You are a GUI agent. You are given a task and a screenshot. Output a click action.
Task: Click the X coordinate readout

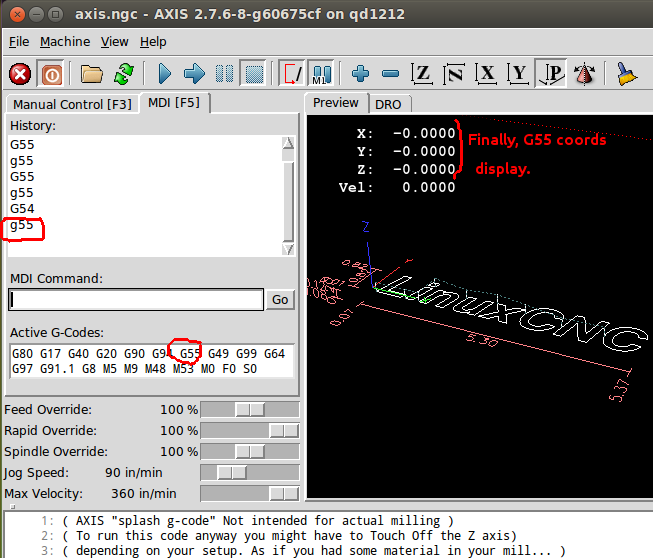pyautogui.click(x=406, y=134)
